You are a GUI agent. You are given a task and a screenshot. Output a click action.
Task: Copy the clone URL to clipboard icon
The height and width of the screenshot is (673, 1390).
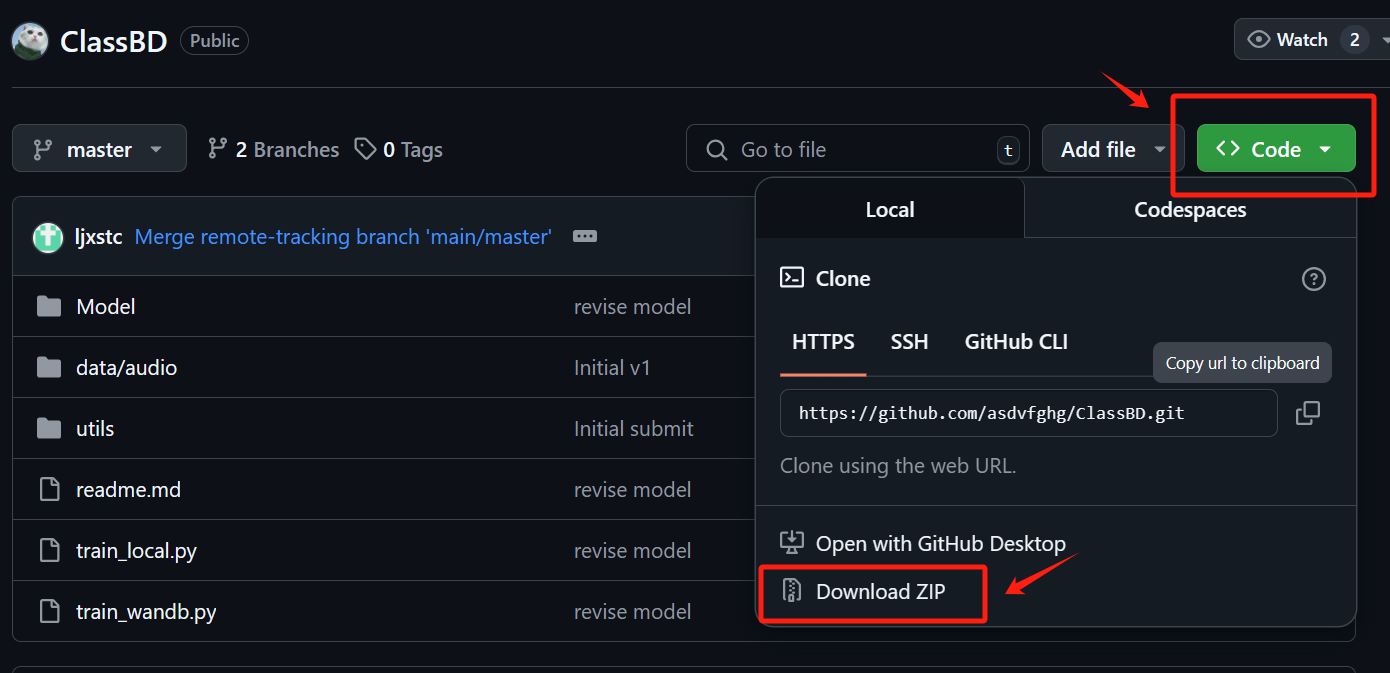pos(1308,413)
